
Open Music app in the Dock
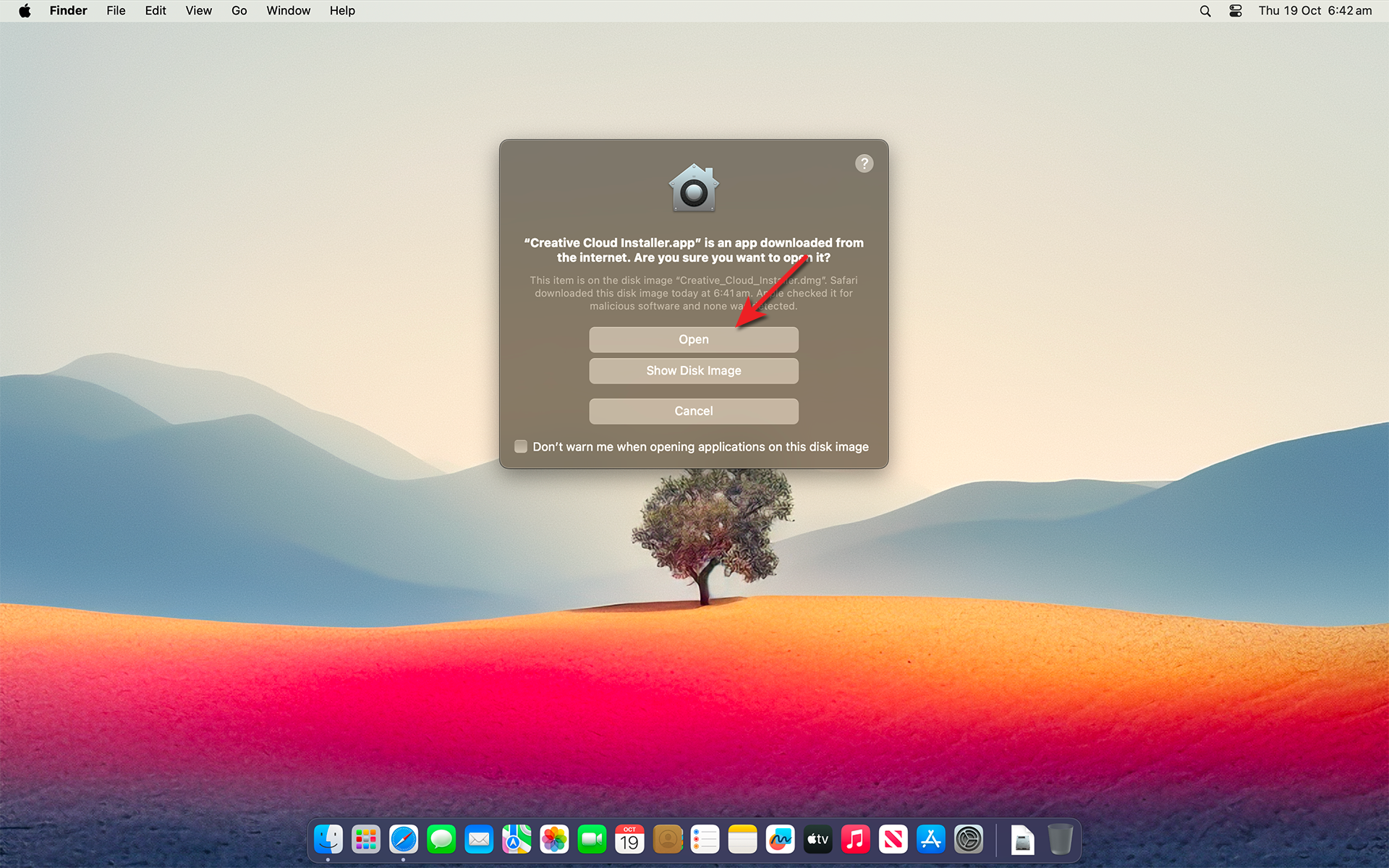click(856, 839)
